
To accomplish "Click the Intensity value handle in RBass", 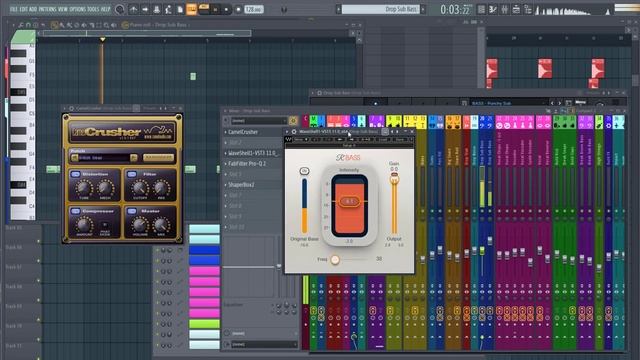I will tap(349, 201).
